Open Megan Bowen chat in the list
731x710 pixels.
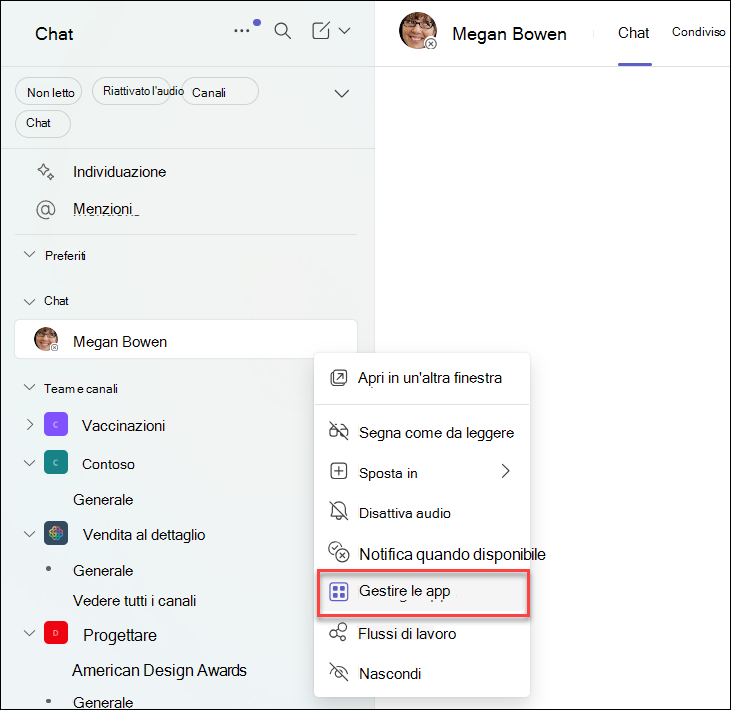click(186, 340)
